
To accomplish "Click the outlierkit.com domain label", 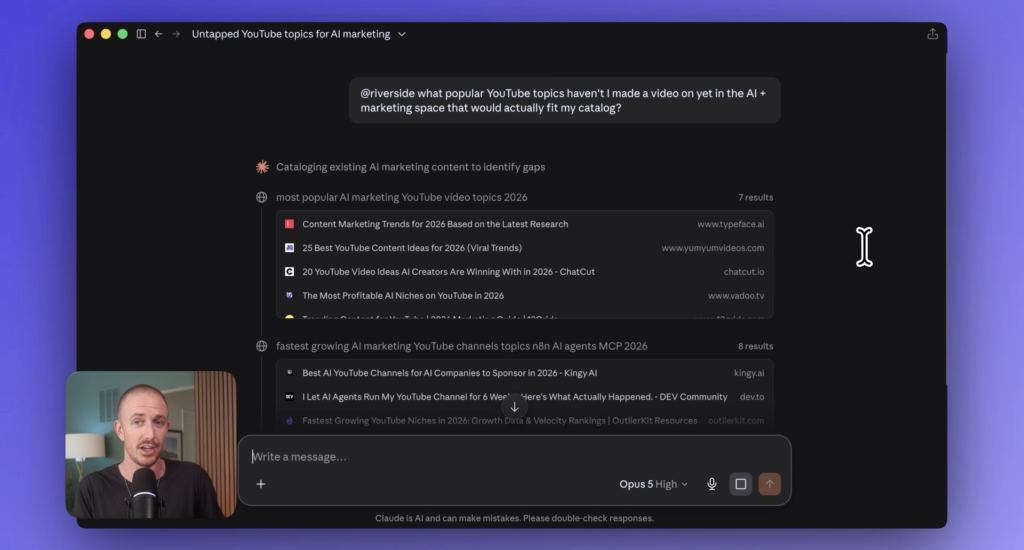I will click(x=736, y=421).
